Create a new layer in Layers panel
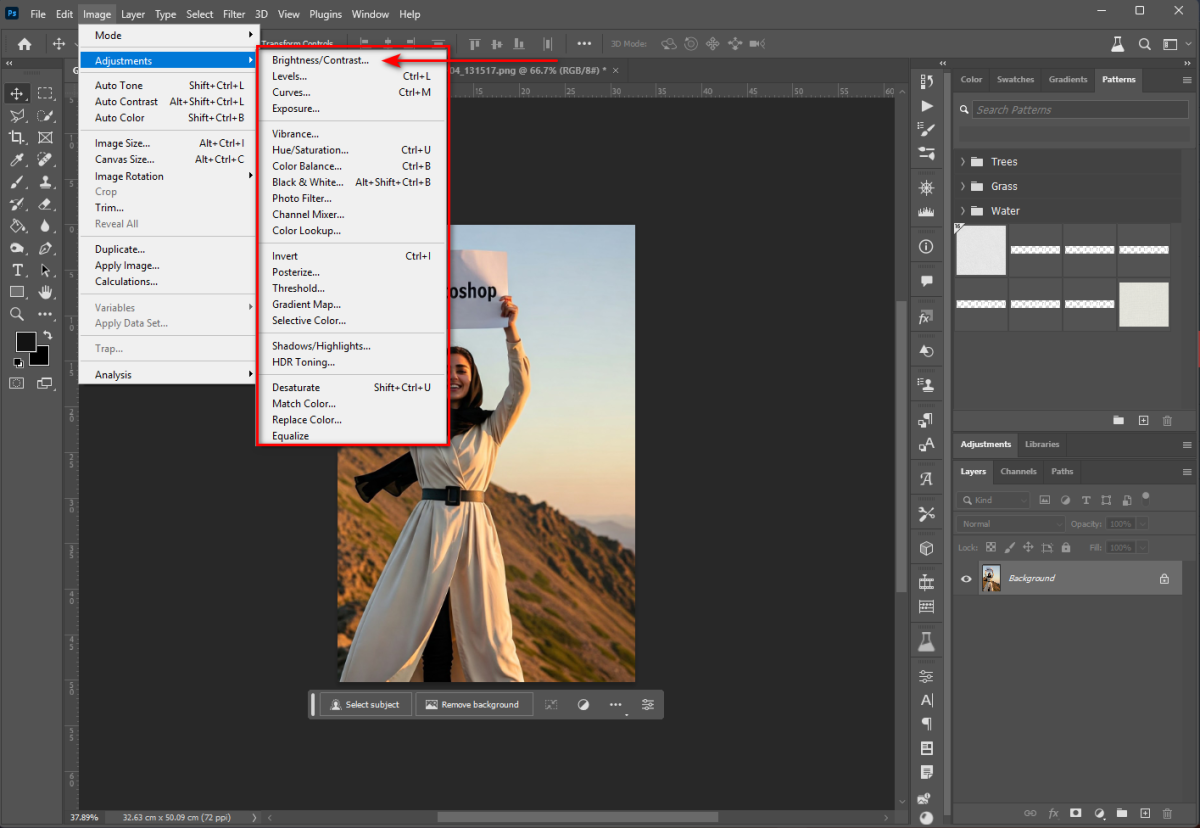The width and height of the screenshot is (1200, 828). (x=1145, y=814)
